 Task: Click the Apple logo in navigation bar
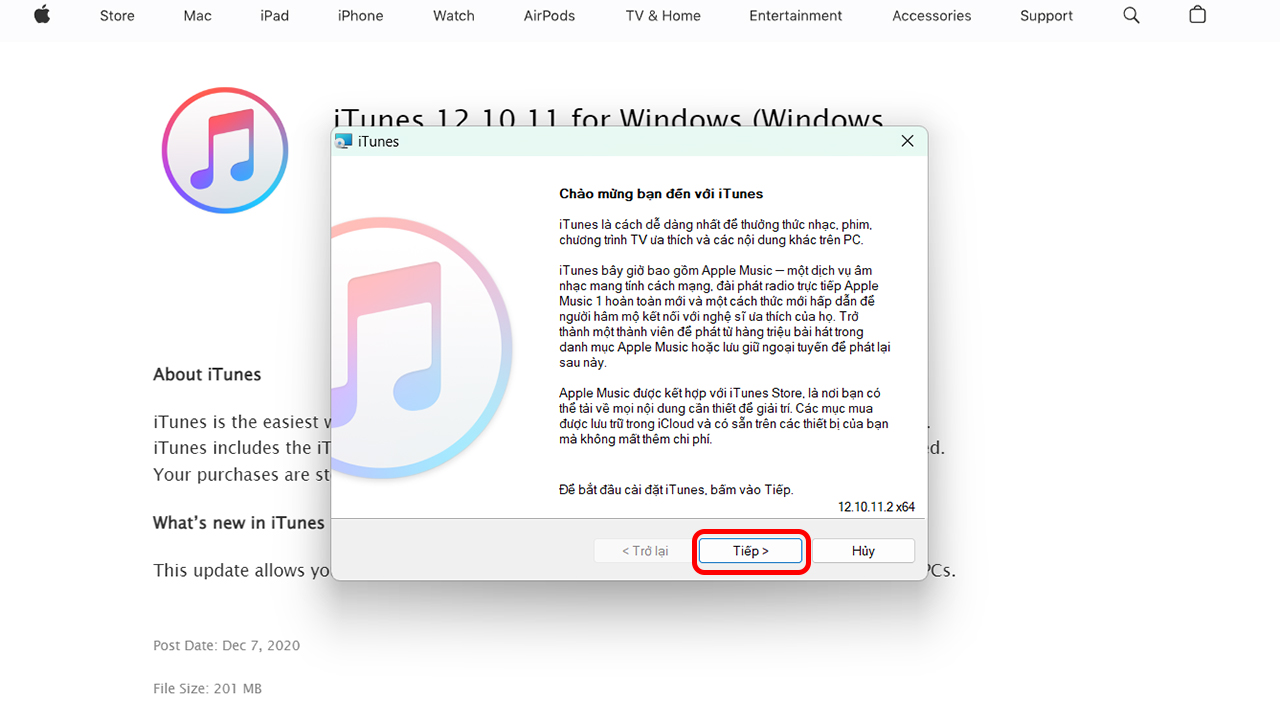(42, 15)
